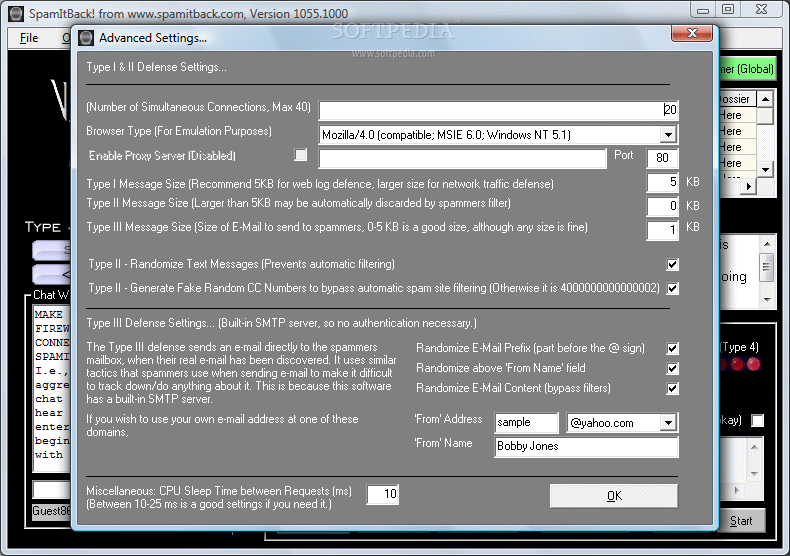Enable the Proxy Server checkbox
The width and height of the screenshot is (790, 556).
pos(301,155)
